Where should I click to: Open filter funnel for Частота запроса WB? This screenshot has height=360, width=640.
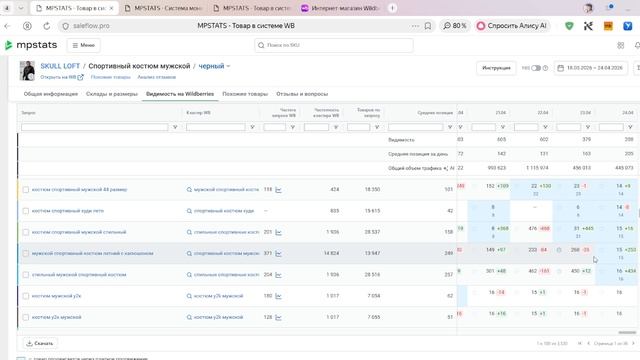click(x=292, y=127)
